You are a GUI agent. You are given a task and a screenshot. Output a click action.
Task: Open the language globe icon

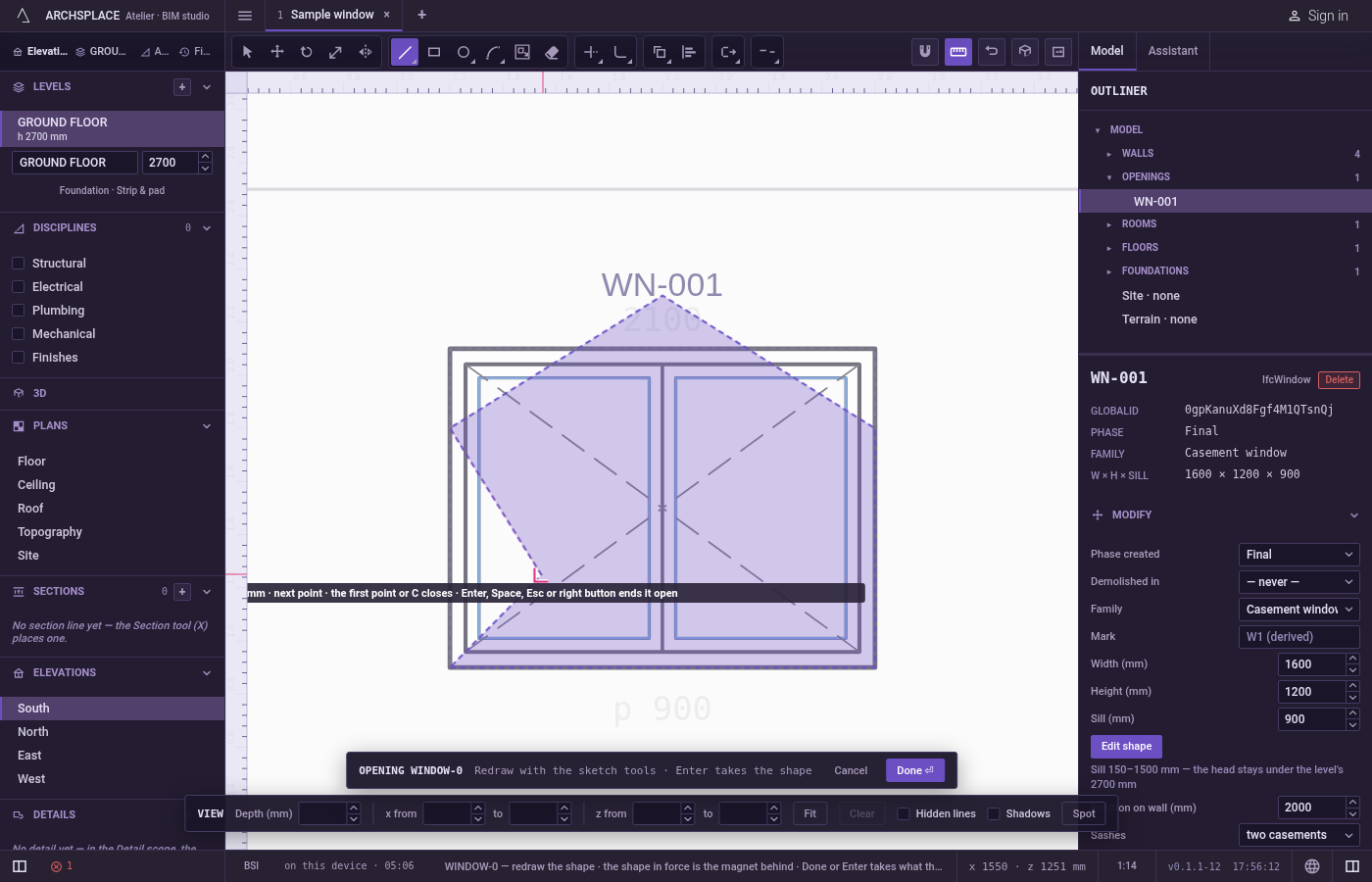(x=1312, y=866)
